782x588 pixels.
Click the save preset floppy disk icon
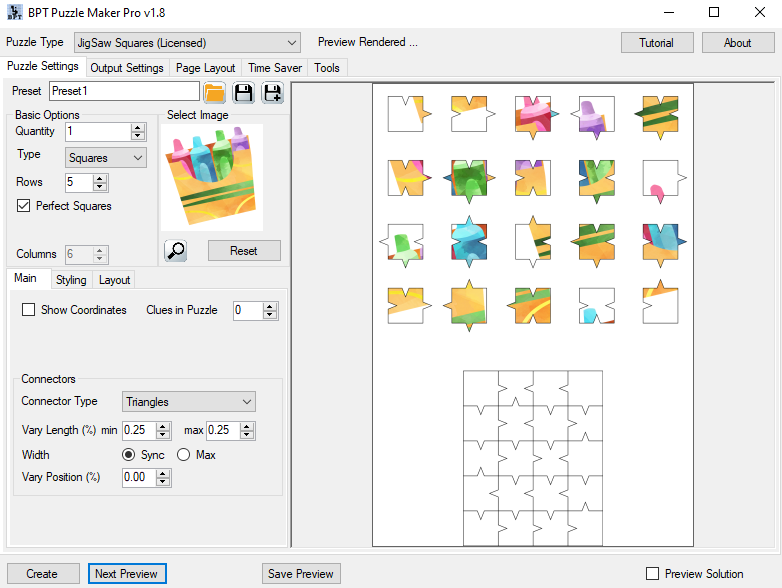coord(243,92)
